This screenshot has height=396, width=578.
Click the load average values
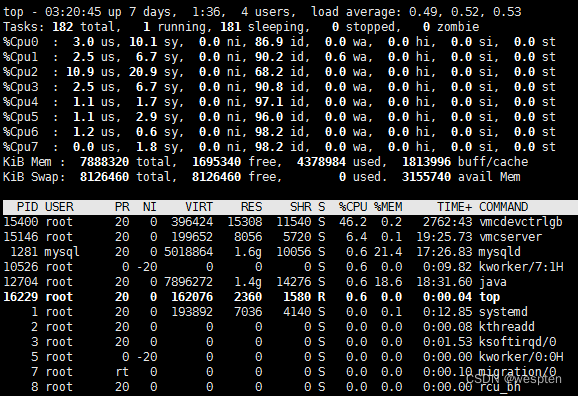pyautogui.click(x=465, y=12)
